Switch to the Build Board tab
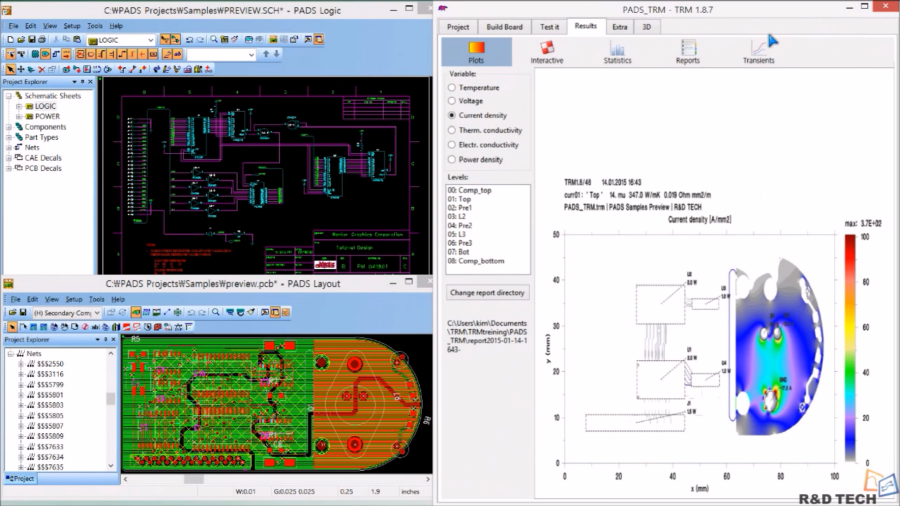 point(505,27)
